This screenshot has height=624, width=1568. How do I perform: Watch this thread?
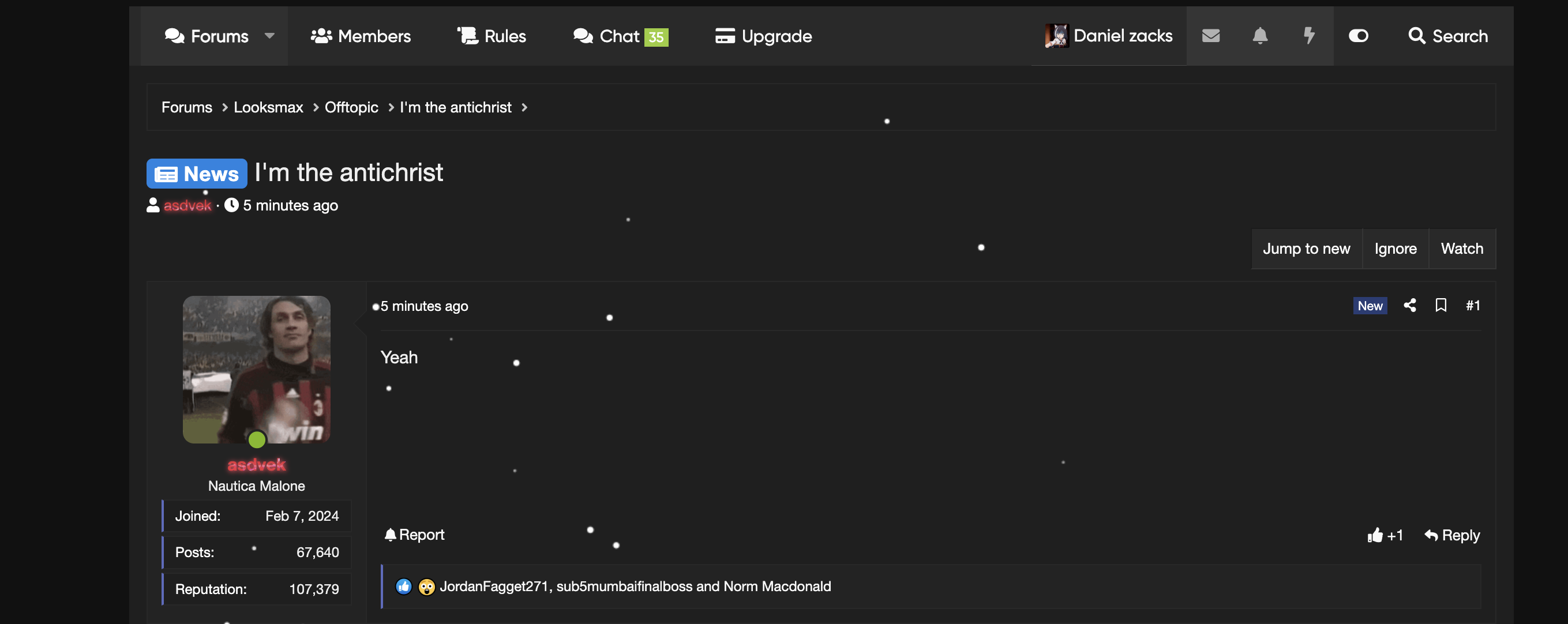point(1462,249)
